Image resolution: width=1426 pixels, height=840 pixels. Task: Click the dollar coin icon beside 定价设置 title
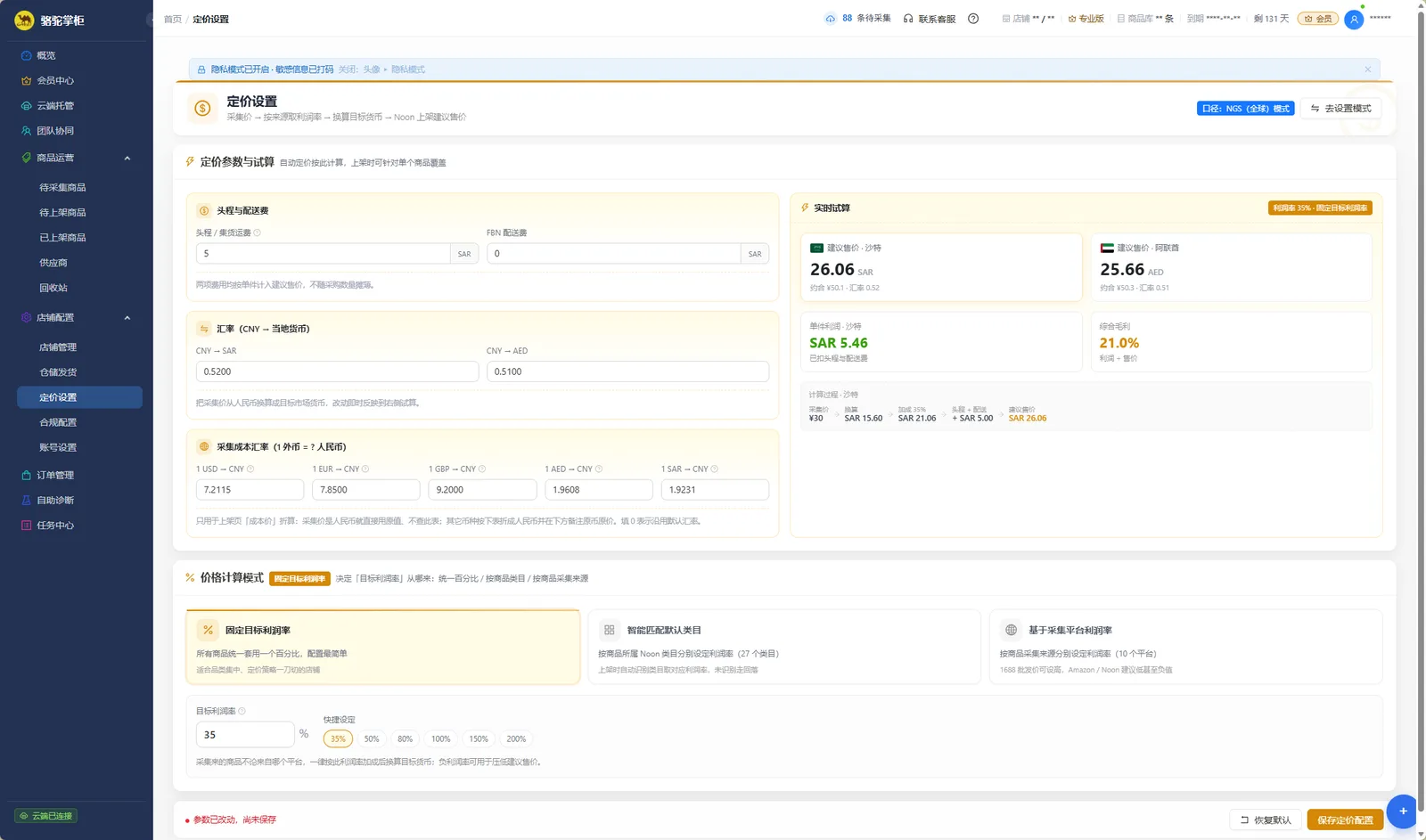point(202,108)
